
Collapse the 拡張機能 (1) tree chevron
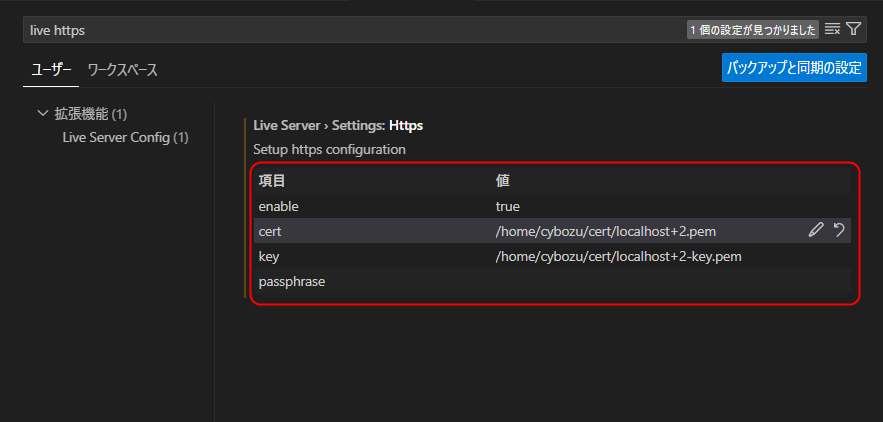point(42,114)
